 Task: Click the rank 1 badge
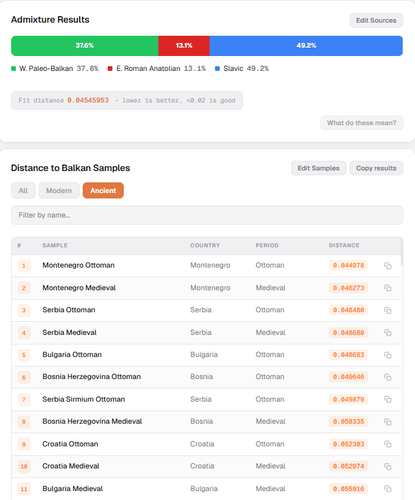(x=24, y=266)
